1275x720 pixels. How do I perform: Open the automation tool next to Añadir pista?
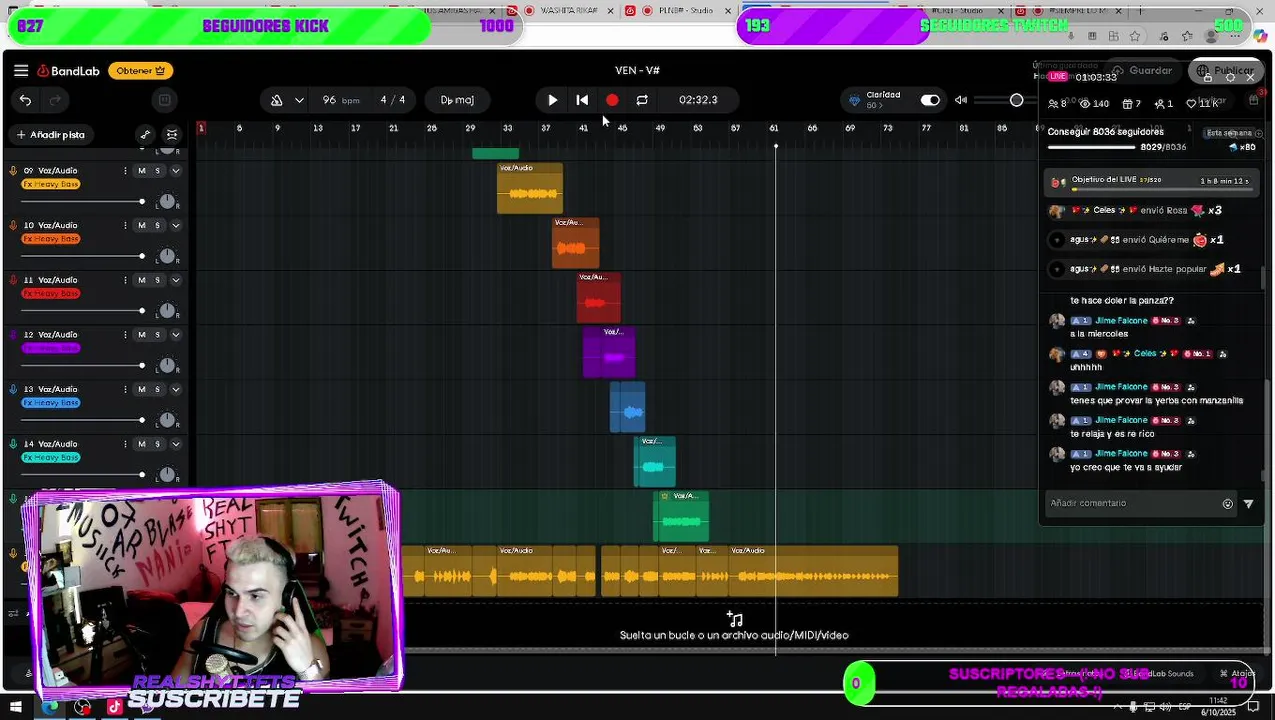tap(145, 134)
